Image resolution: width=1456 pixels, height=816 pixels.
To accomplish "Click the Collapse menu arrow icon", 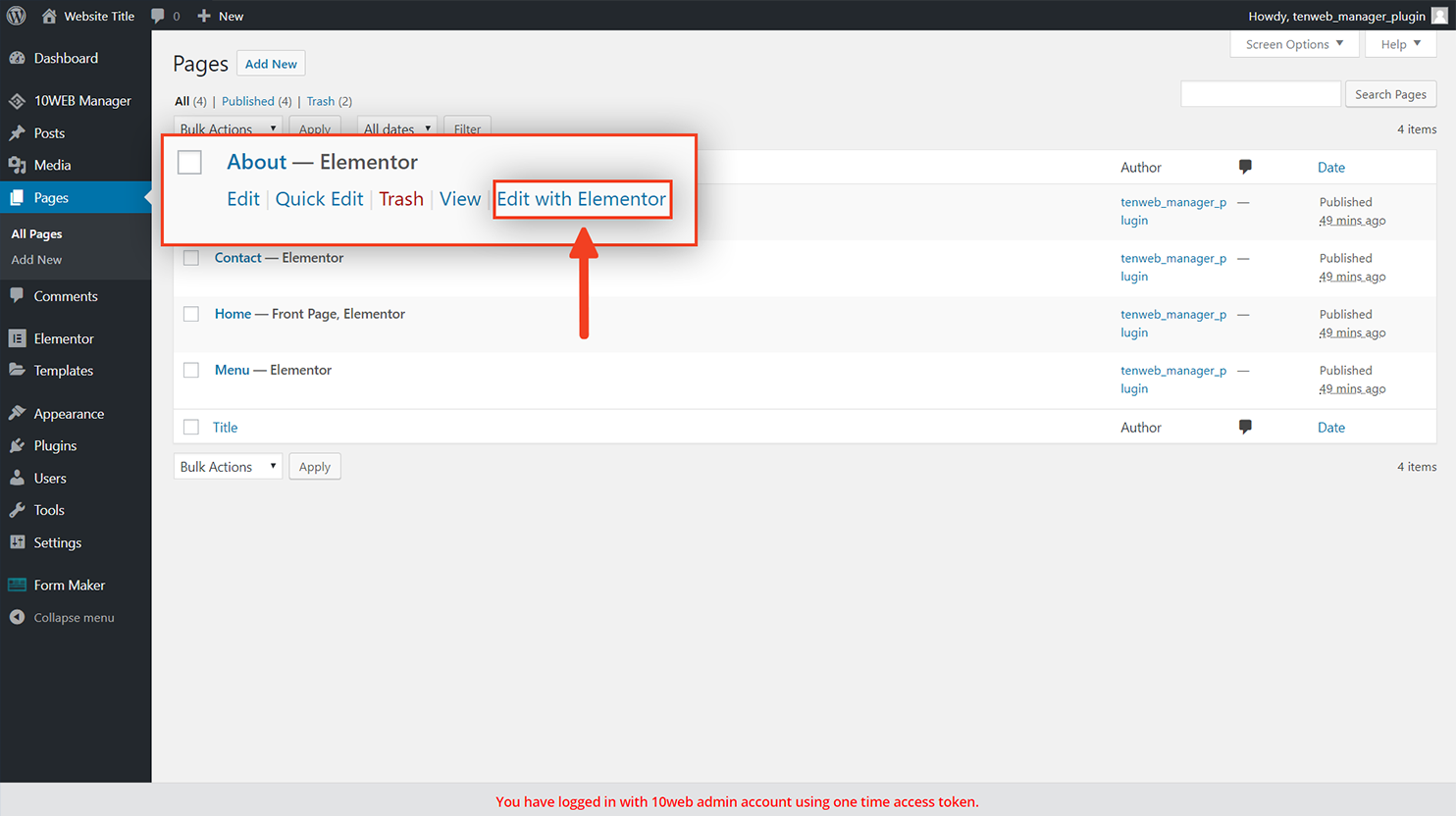I will tap(17, 618).
